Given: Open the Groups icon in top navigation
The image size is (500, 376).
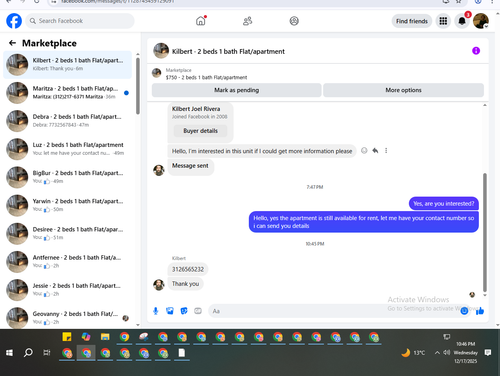Looking at the screenshot, I should (294, 21).
